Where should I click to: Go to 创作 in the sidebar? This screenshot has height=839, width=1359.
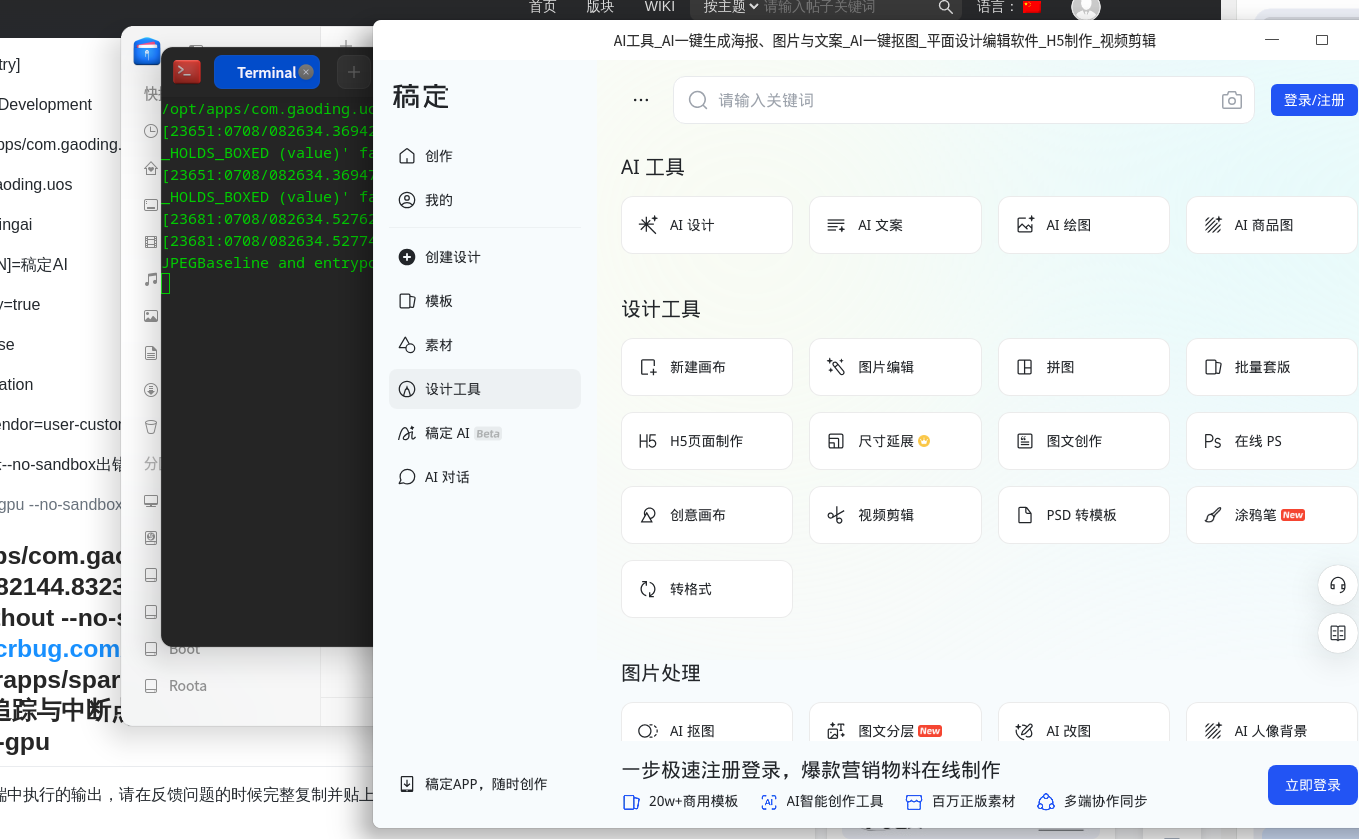point(485,156)
